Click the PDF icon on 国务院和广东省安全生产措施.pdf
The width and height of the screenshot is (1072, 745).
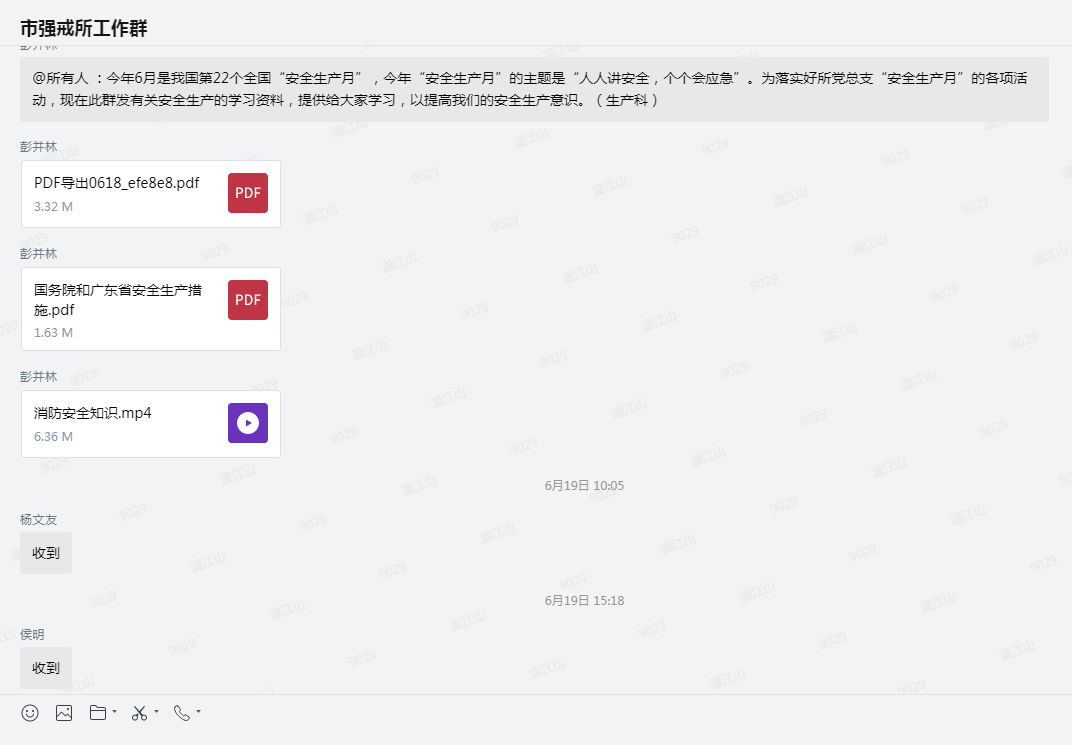click(247, 299)
